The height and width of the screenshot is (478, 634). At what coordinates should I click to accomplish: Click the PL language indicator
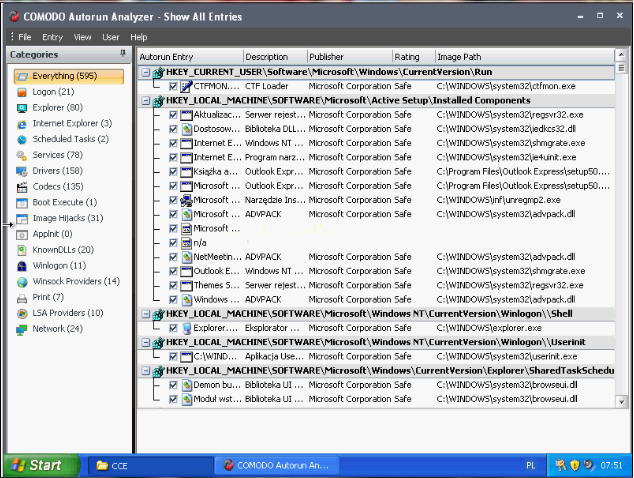click(x=530, y=466)
